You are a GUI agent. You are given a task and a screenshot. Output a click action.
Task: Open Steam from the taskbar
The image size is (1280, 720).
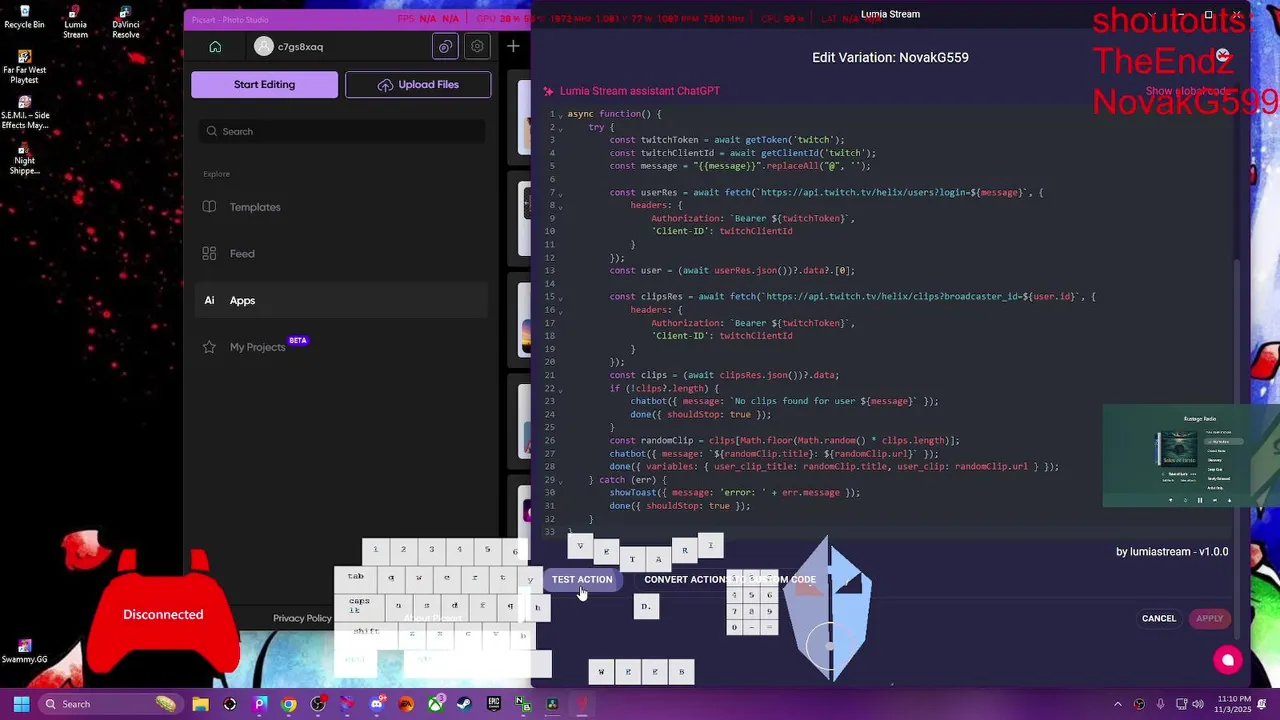[x=464, y=704]
